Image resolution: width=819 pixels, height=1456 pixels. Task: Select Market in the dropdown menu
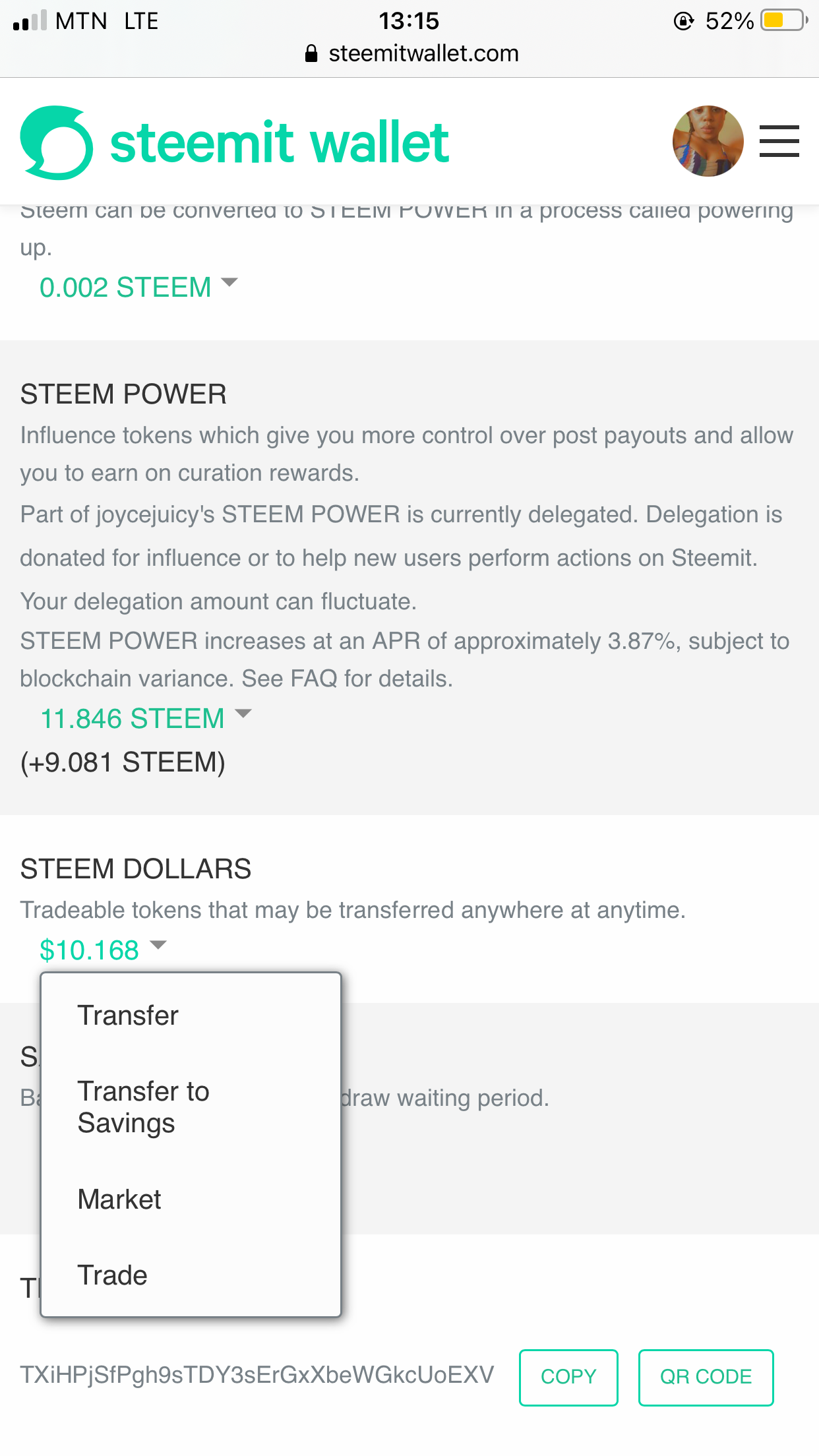click(119, 1199)
